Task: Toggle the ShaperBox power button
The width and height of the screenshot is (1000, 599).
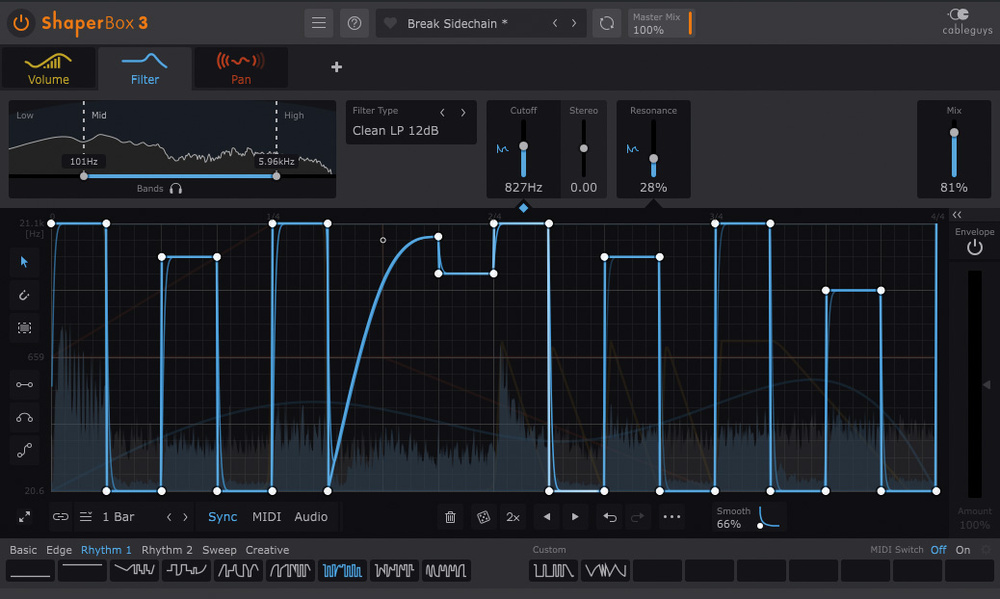Action: (x=21, y=23)
